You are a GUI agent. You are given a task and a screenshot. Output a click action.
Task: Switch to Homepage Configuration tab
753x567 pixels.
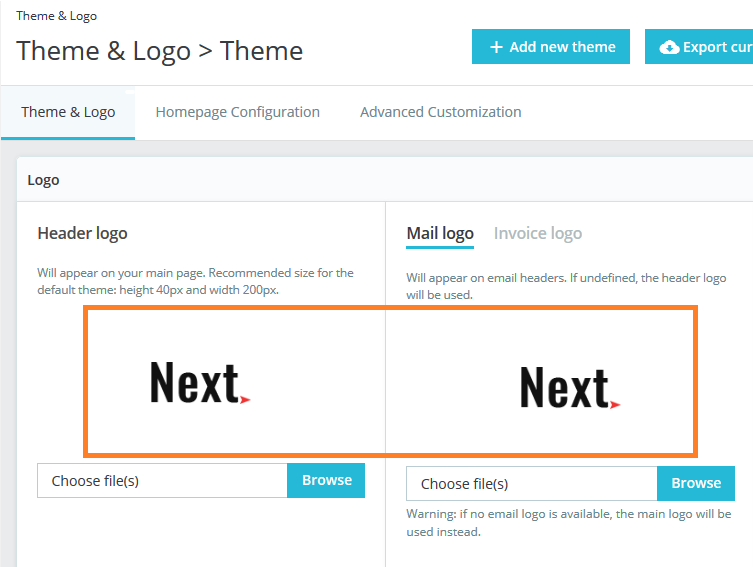(x=238, y=112)
